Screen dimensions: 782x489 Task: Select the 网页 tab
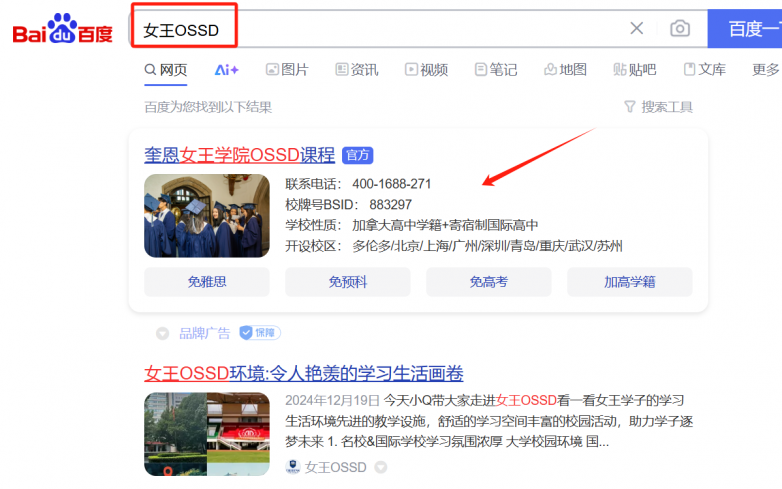coord(166,70)
